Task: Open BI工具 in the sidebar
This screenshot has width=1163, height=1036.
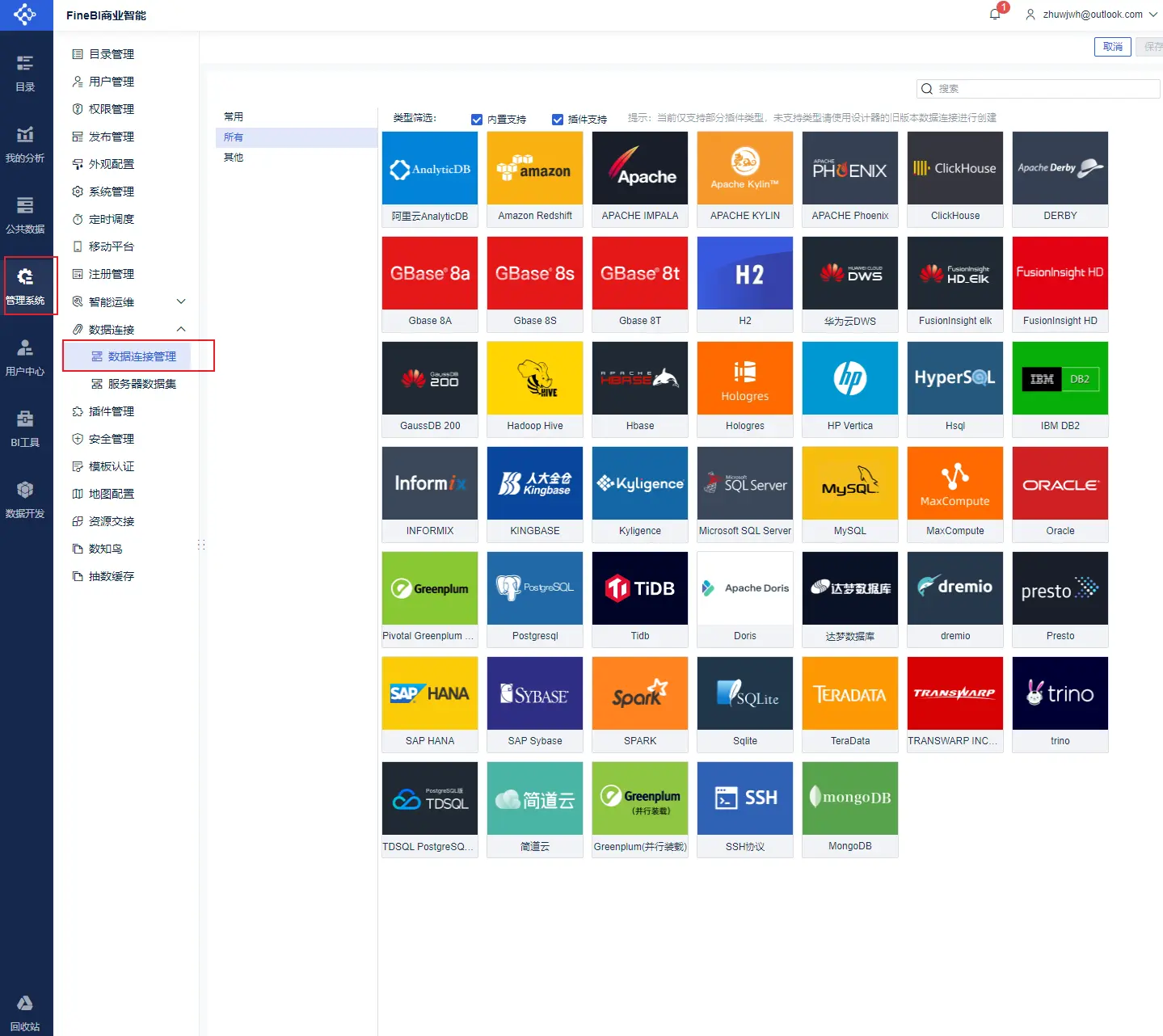Action: coord(25,428)
